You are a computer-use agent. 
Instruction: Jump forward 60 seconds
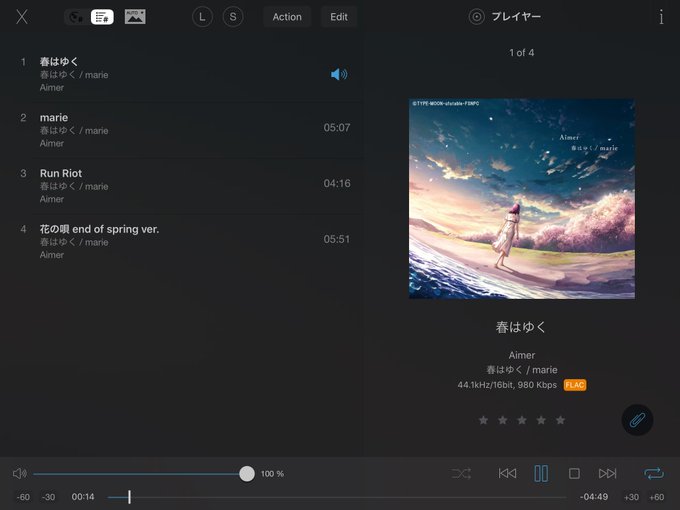657,497
